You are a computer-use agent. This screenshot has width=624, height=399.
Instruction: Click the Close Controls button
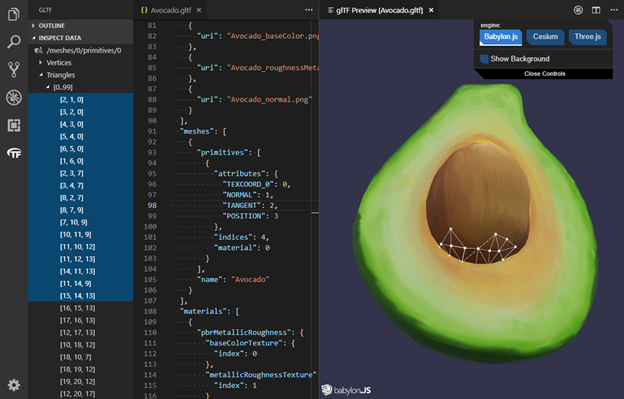click(544, 74)
